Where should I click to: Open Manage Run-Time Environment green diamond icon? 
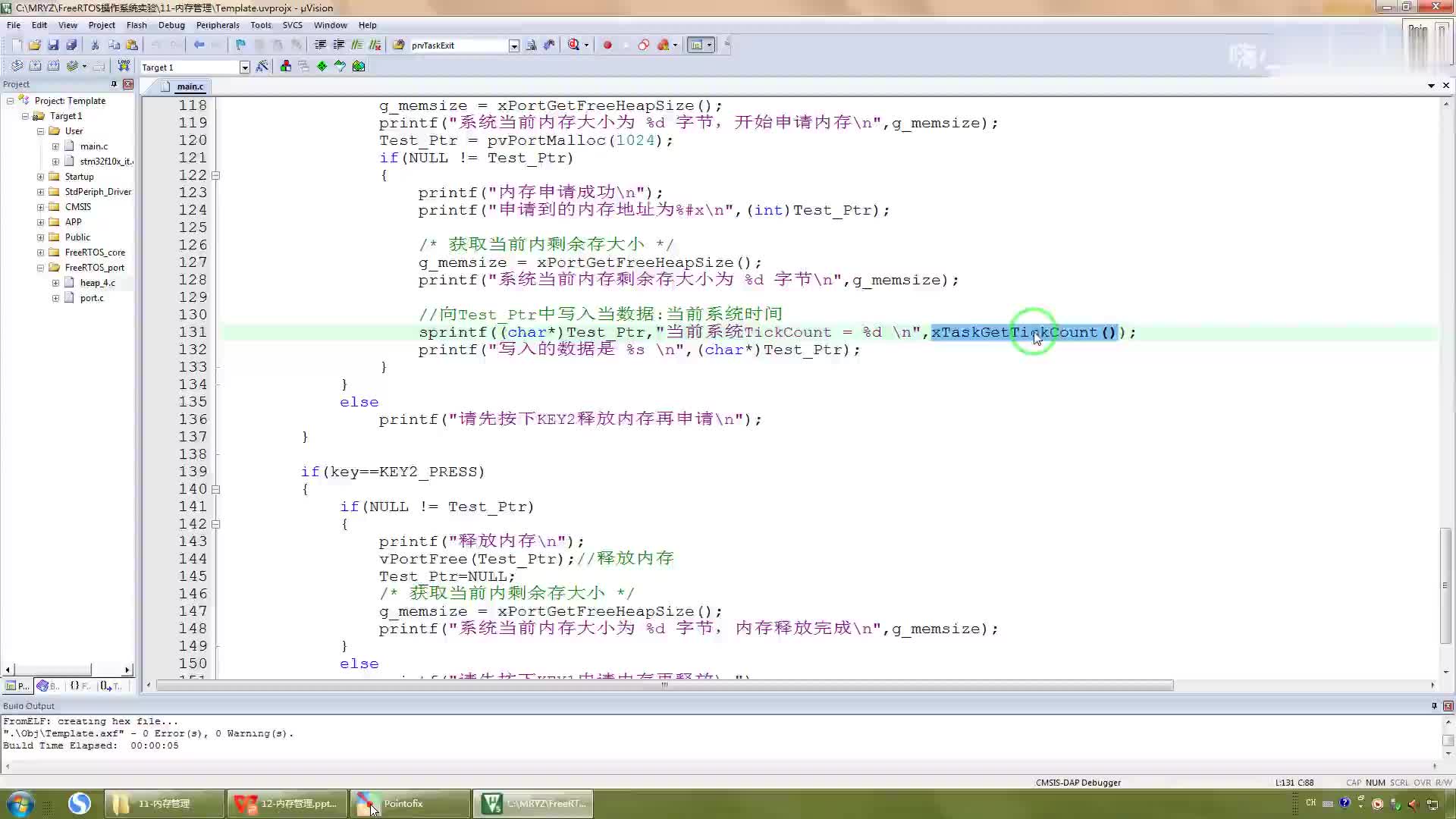(322, 66)
